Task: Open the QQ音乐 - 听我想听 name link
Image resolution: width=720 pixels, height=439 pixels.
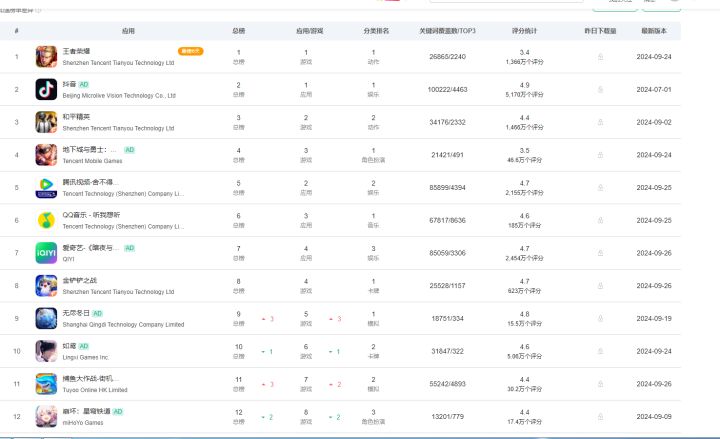Action: [91, 215]
